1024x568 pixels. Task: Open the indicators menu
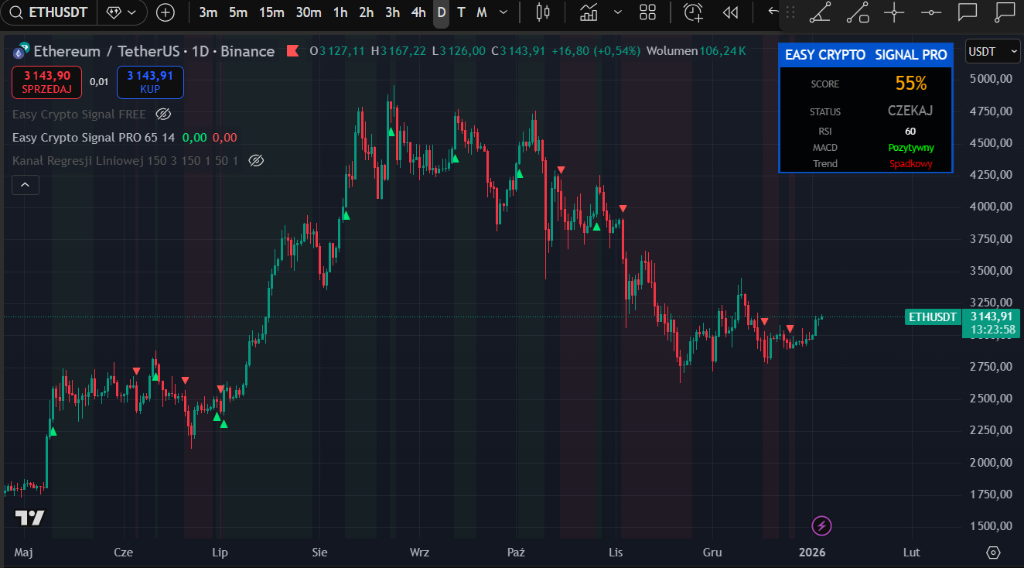588,12
